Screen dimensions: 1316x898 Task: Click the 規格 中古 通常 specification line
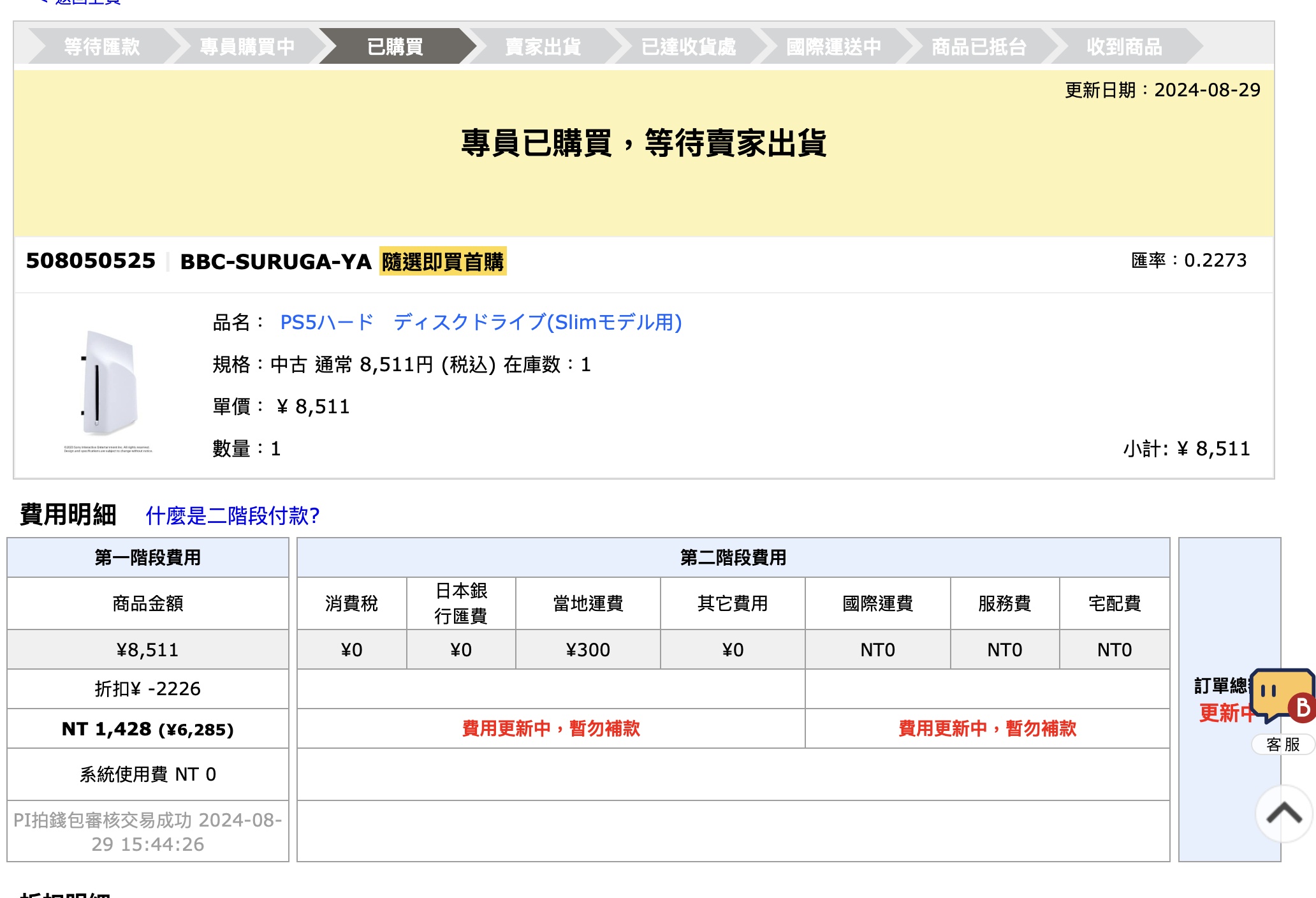pos(402,364)
